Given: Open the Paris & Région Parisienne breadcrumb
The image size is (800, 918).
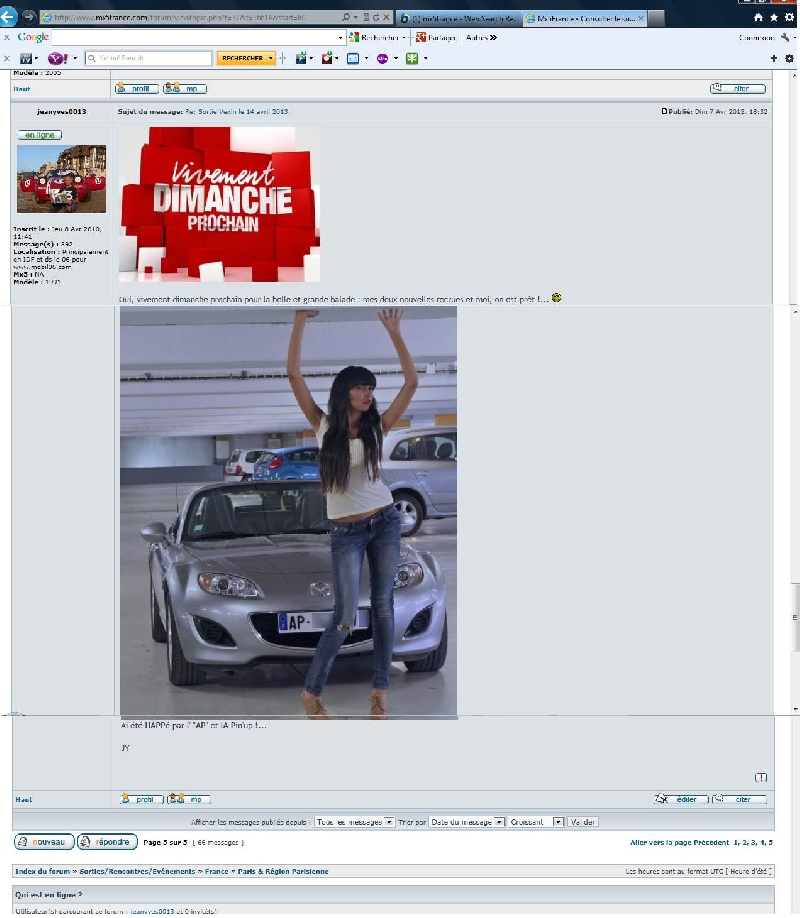Looking at the screenshot, I should point(283,871).
